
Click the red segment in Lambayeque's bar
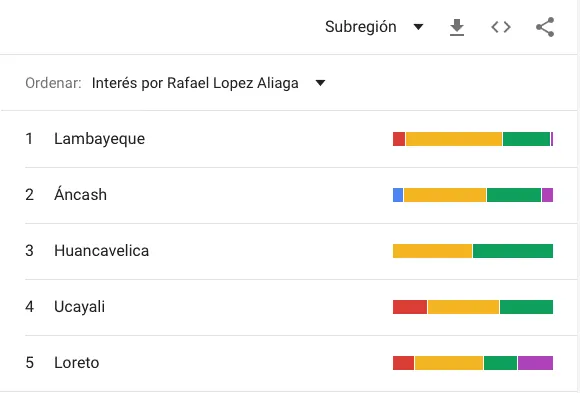tap(399, 139)
